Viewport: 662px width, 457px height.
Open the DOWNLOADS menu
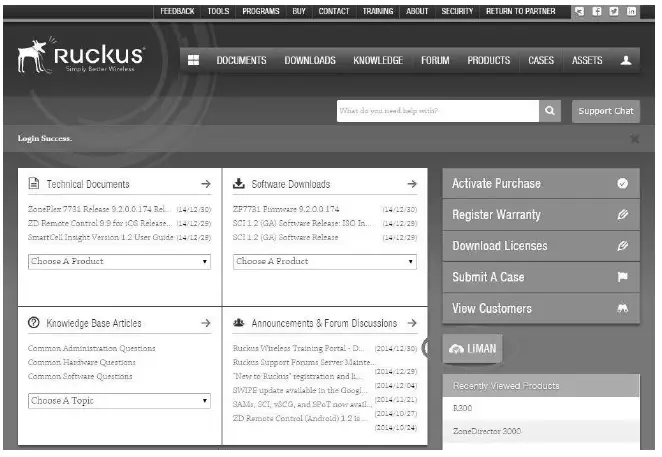click(x=310, y=60)
